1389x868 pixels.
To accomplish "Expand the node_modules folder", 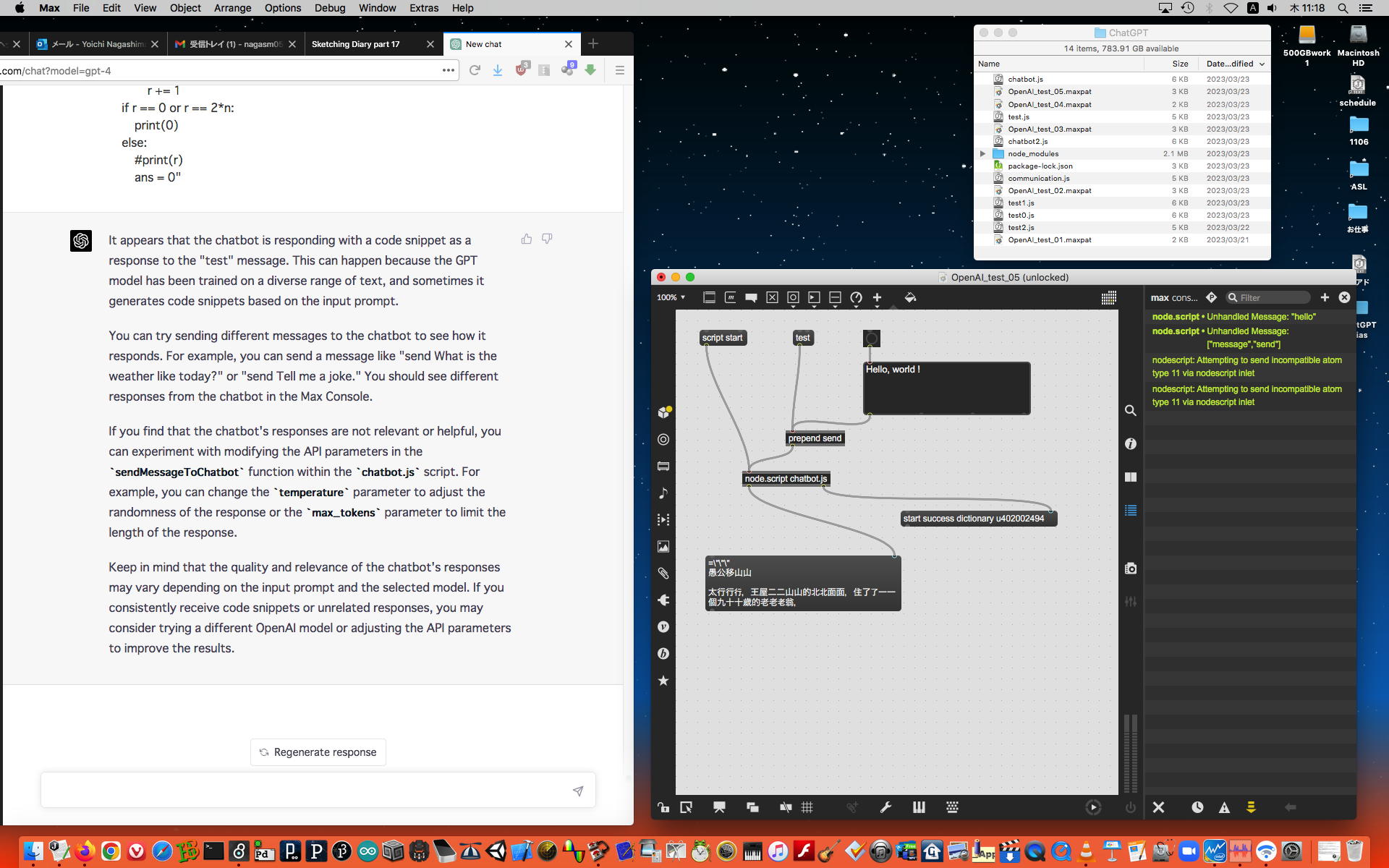I will pos(982,153).
